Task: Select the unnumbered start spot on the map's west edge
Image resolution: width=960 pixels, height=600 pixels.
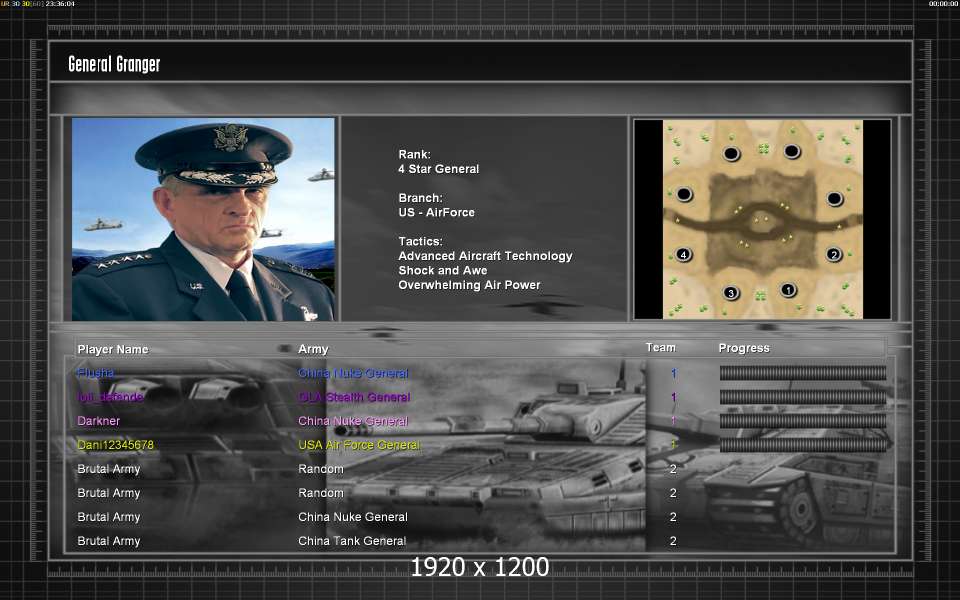Action: pos(684,195)
